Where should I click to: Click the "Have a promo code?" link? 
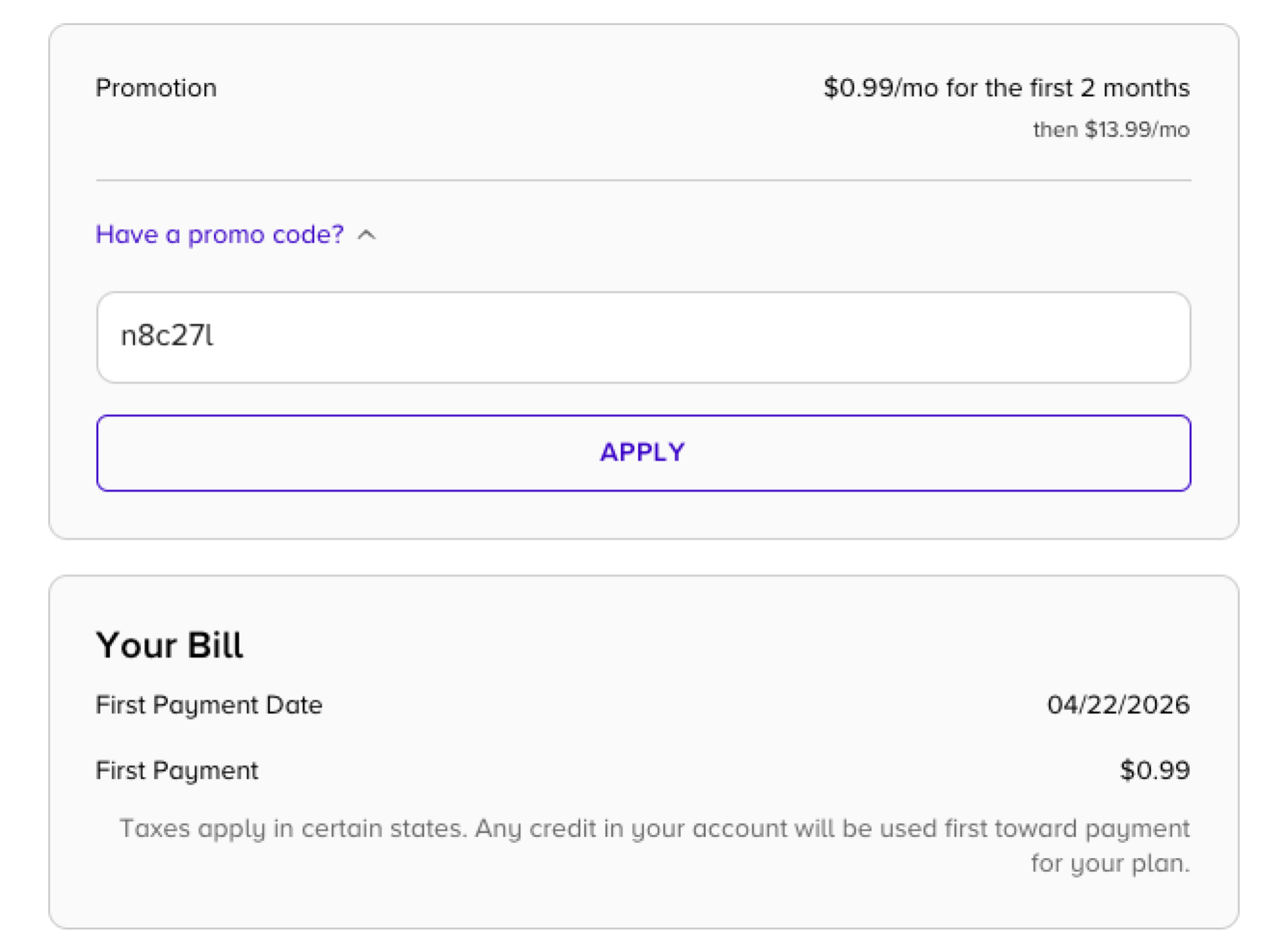point(219,235)
